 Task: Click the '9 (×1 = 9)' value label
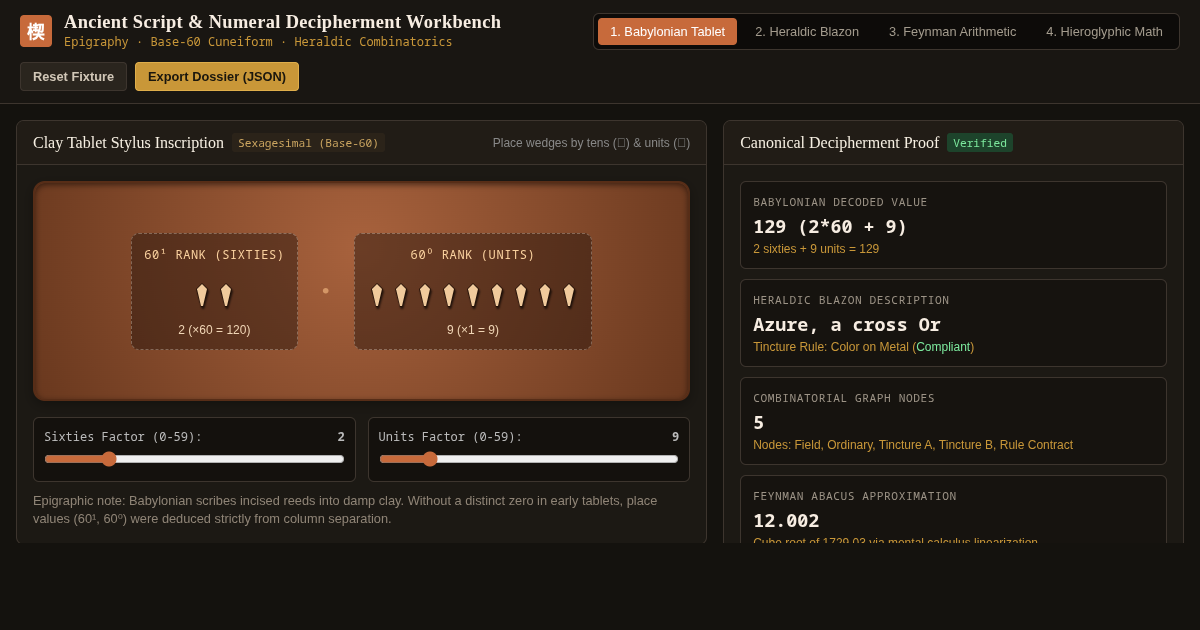tap(473, 330)
